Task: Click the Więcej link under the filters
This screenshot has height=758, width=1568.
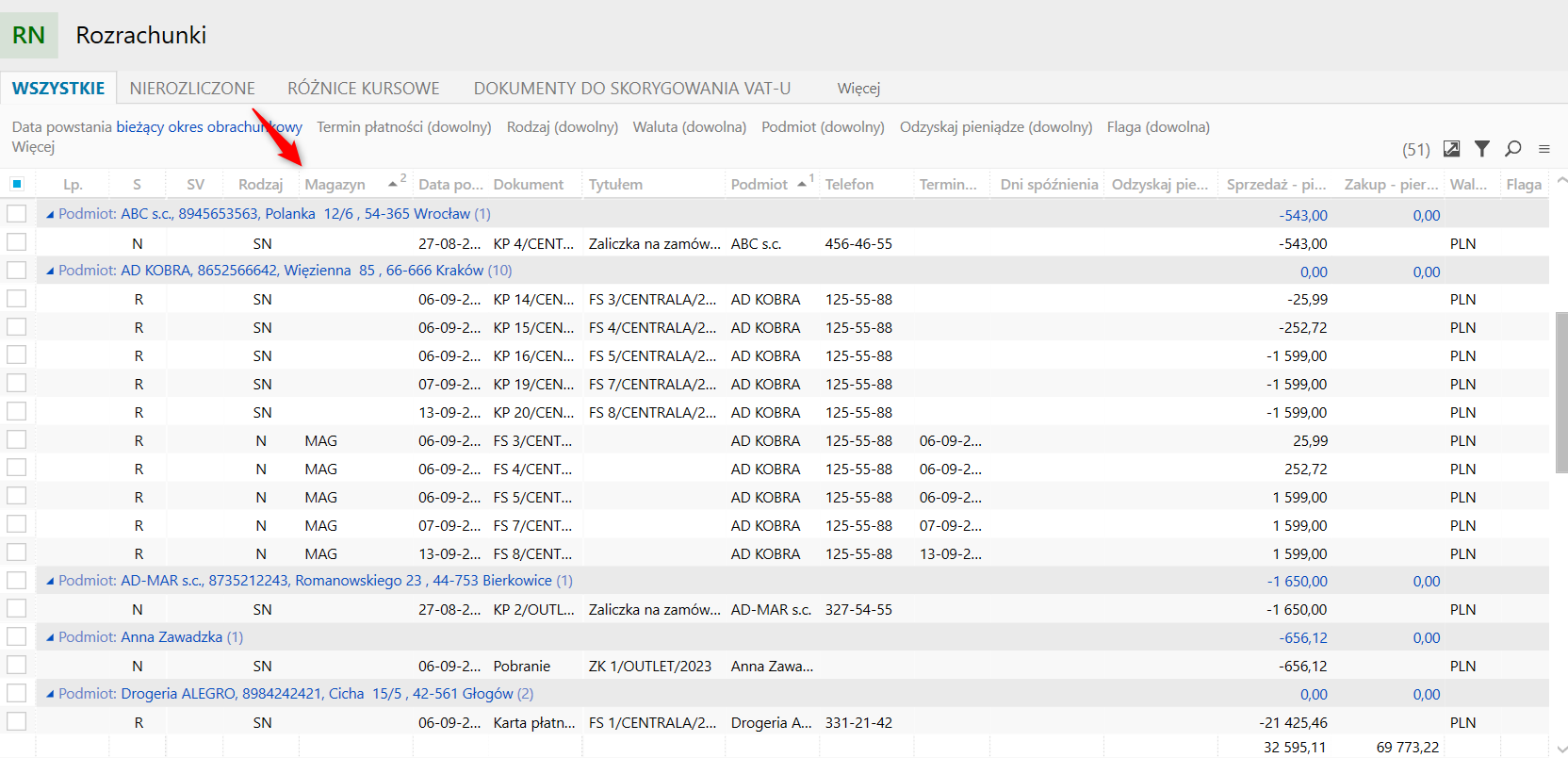Action: click(x=33, y=147)
